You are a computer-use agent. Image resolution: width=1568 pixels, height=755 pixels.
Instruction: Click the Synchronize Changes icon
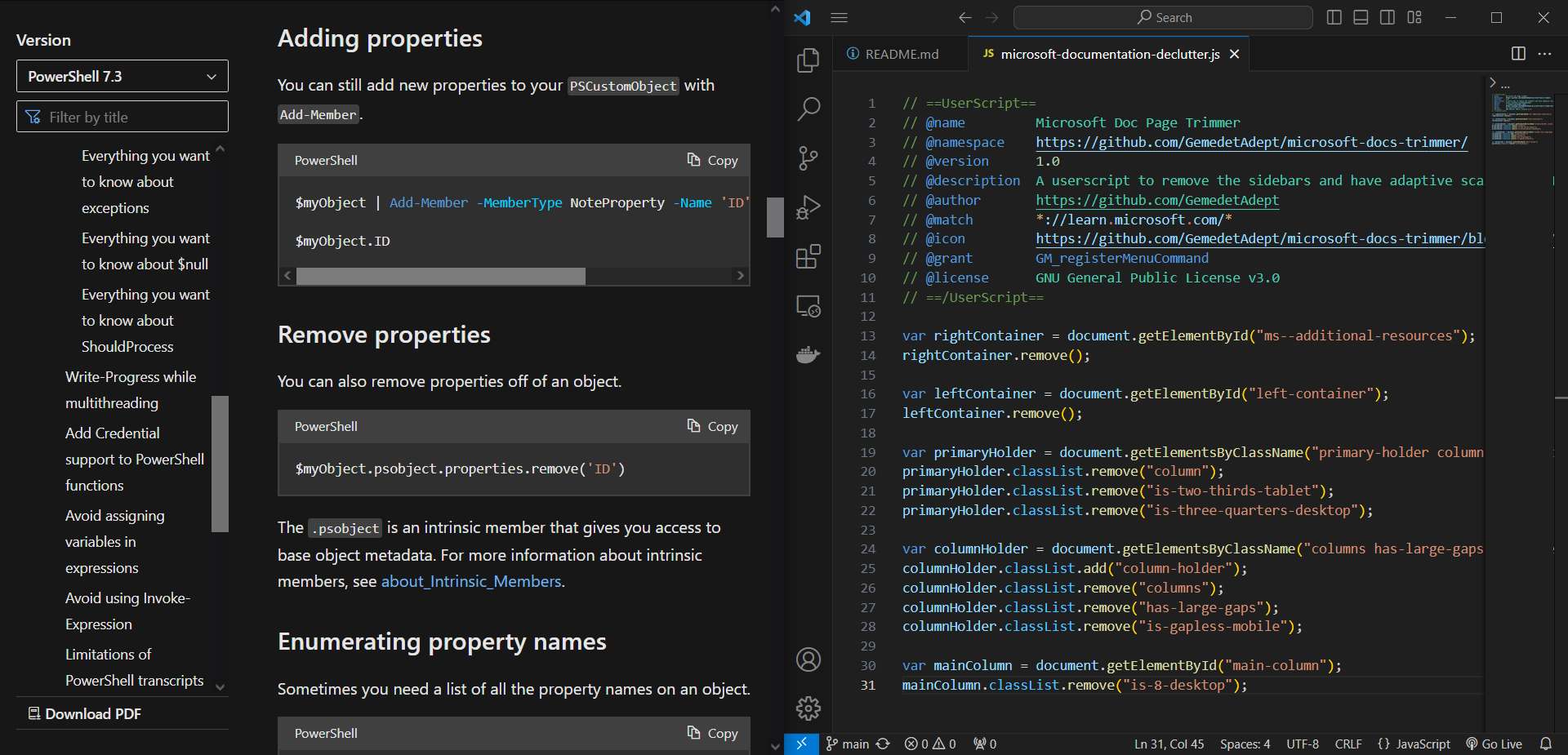[x=884, y=744]
